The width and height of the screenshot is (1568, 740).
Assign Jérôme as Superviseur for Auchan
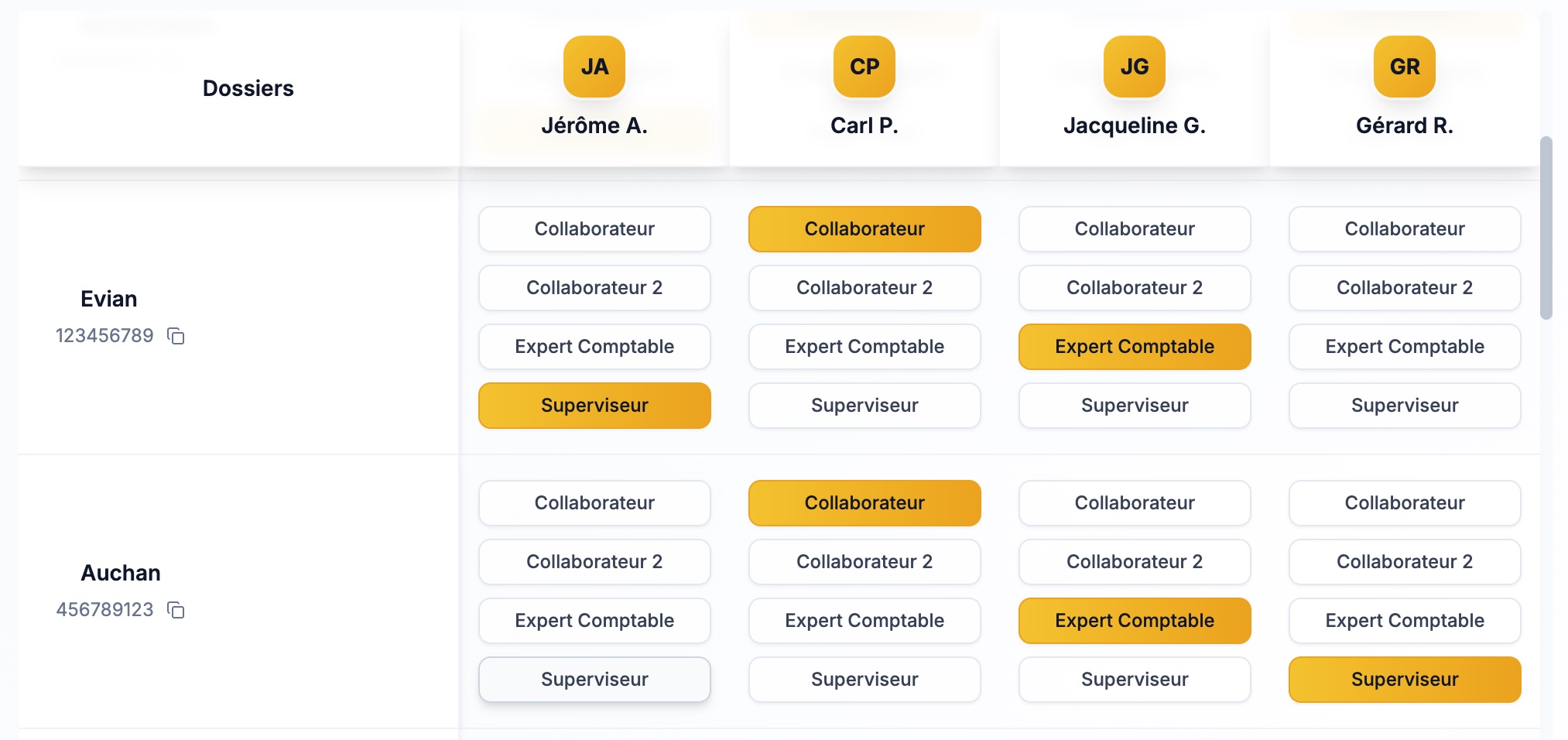594,680
